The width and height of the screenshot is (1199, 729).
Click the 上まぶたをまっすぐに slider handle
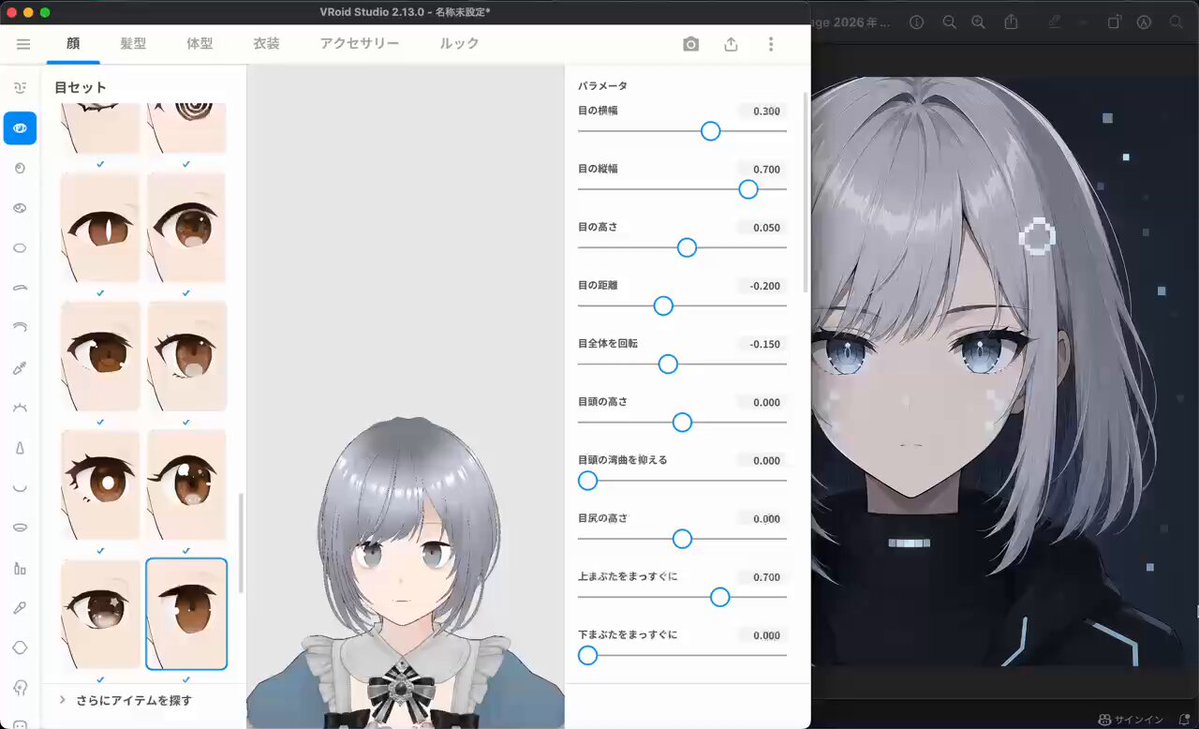click(x=720, y=597)
